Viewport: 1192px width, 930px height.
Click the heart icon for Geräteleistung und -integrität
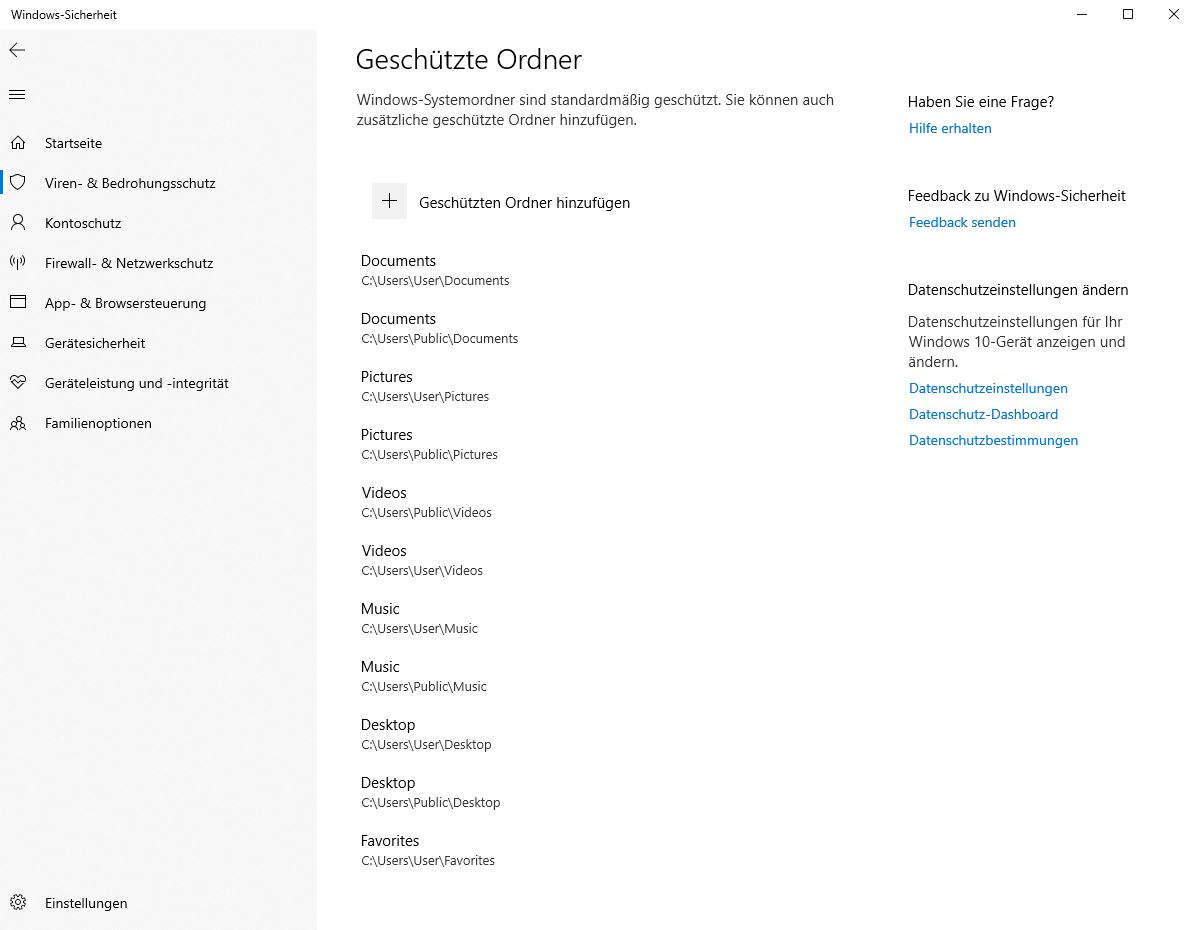coord(17,382)
